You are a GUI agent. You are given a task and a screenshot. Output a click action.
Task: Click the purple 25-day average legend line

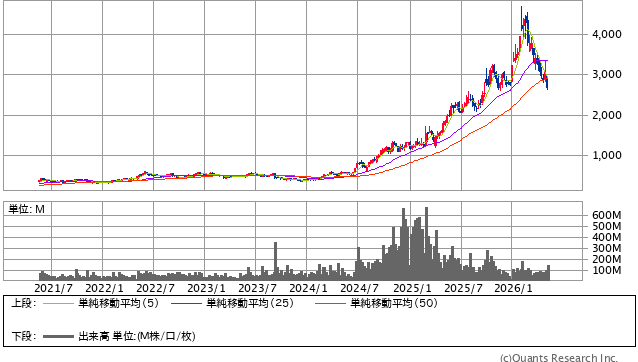186,303
